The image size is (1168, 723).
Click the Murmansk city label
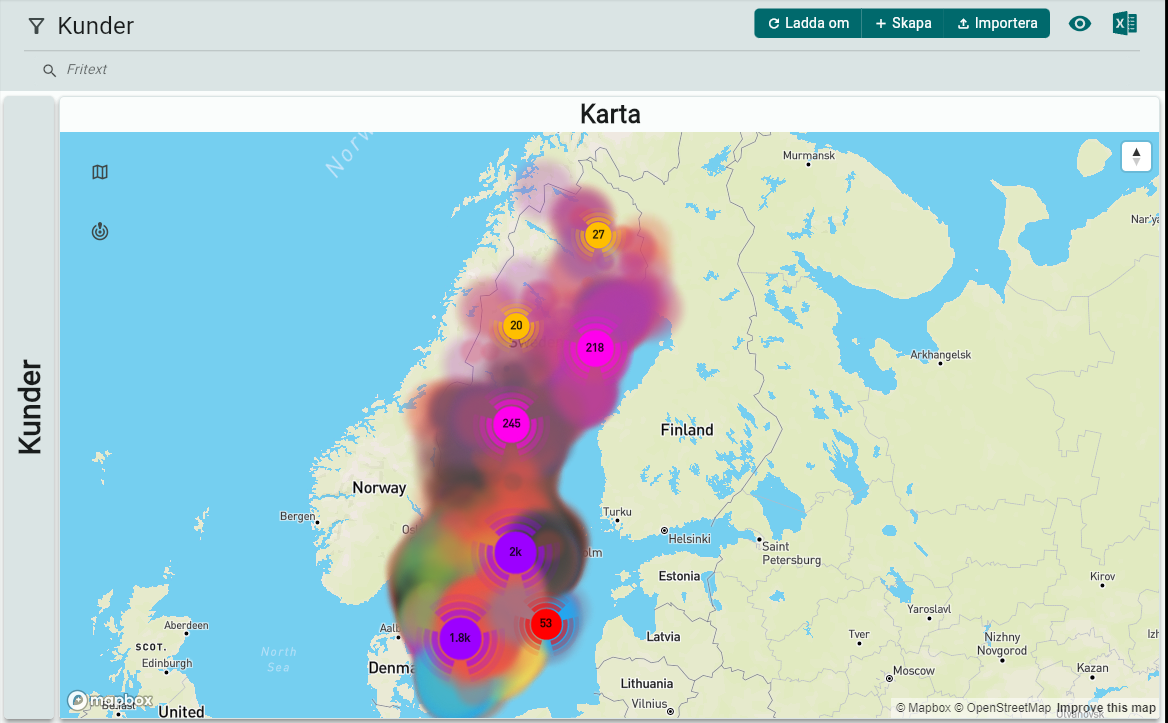coord(808,156)
